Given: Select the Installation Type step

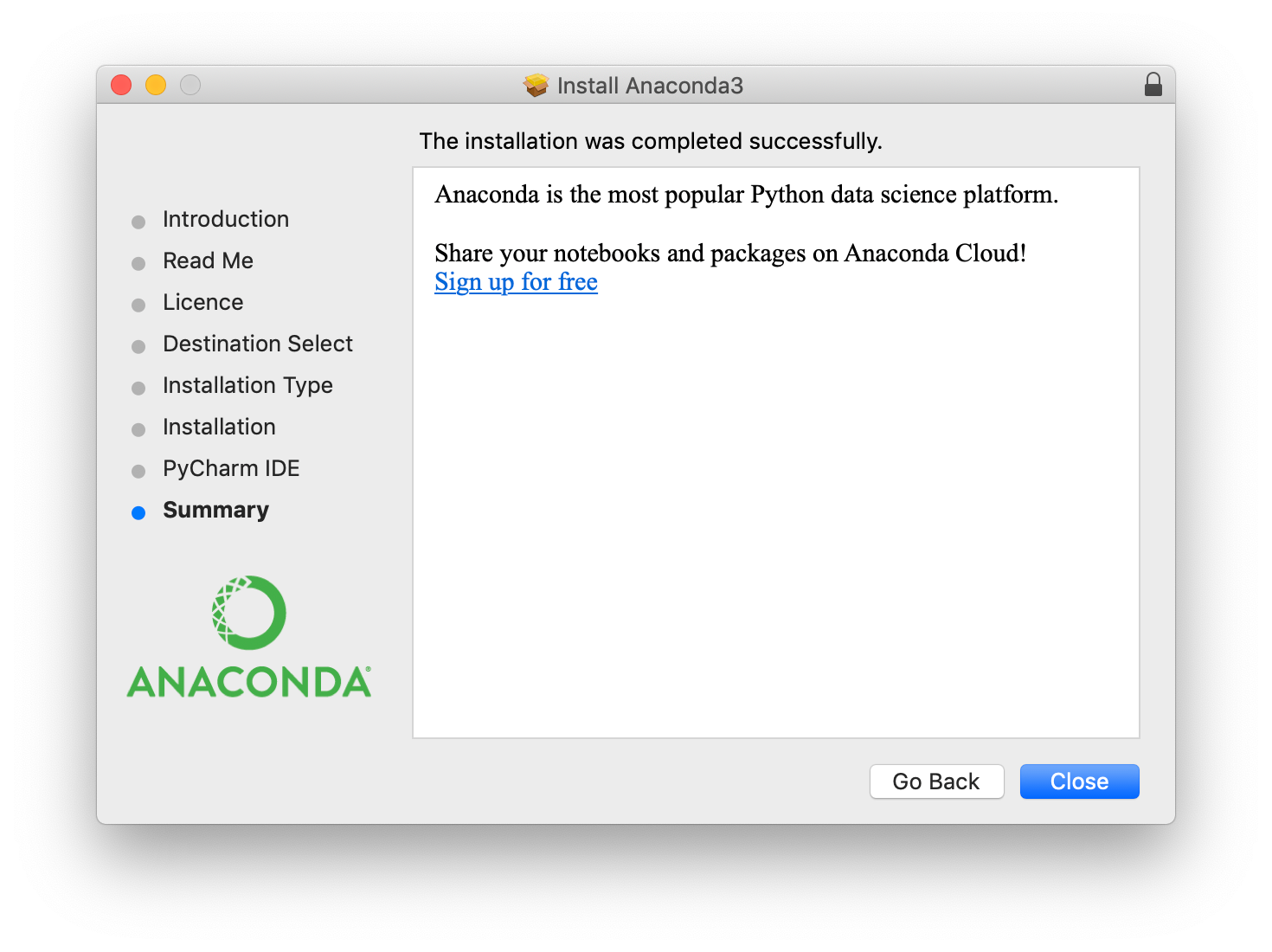Looking at the screenshot, I should (x=247, y=385).
